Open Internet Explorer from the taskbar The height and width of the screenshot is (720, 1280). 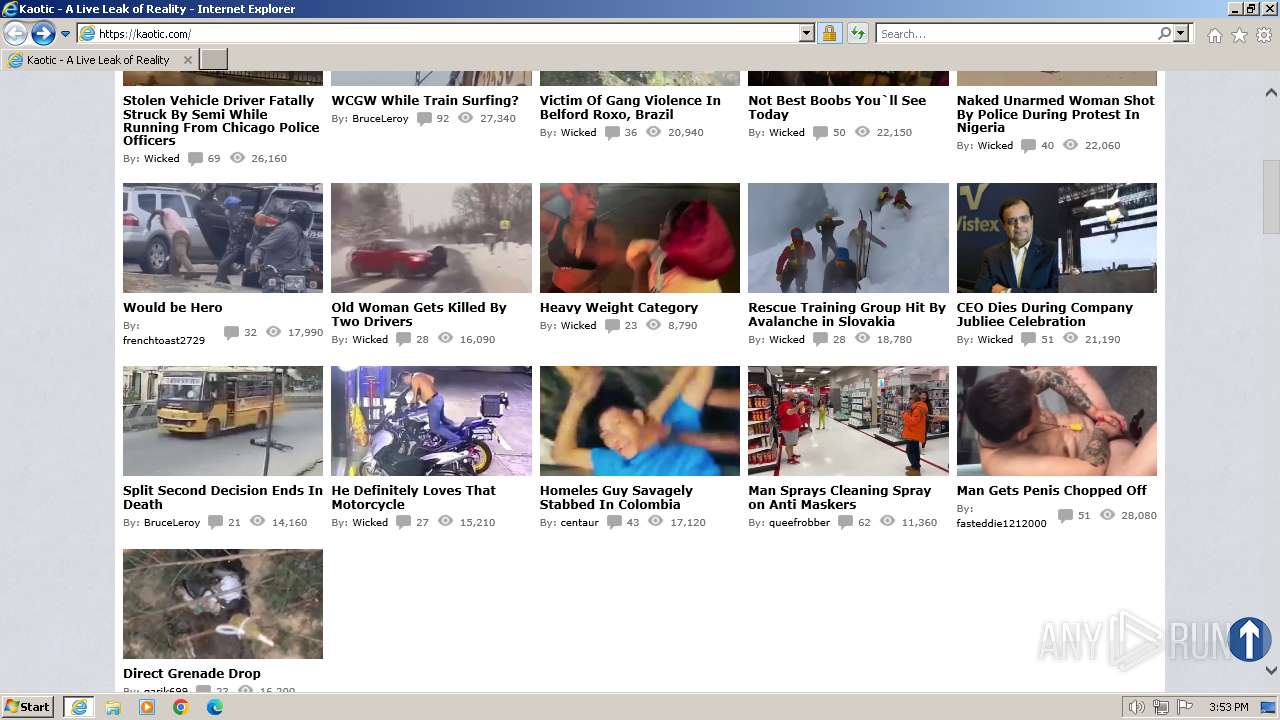pyautogui.click(x=78, y=707)
